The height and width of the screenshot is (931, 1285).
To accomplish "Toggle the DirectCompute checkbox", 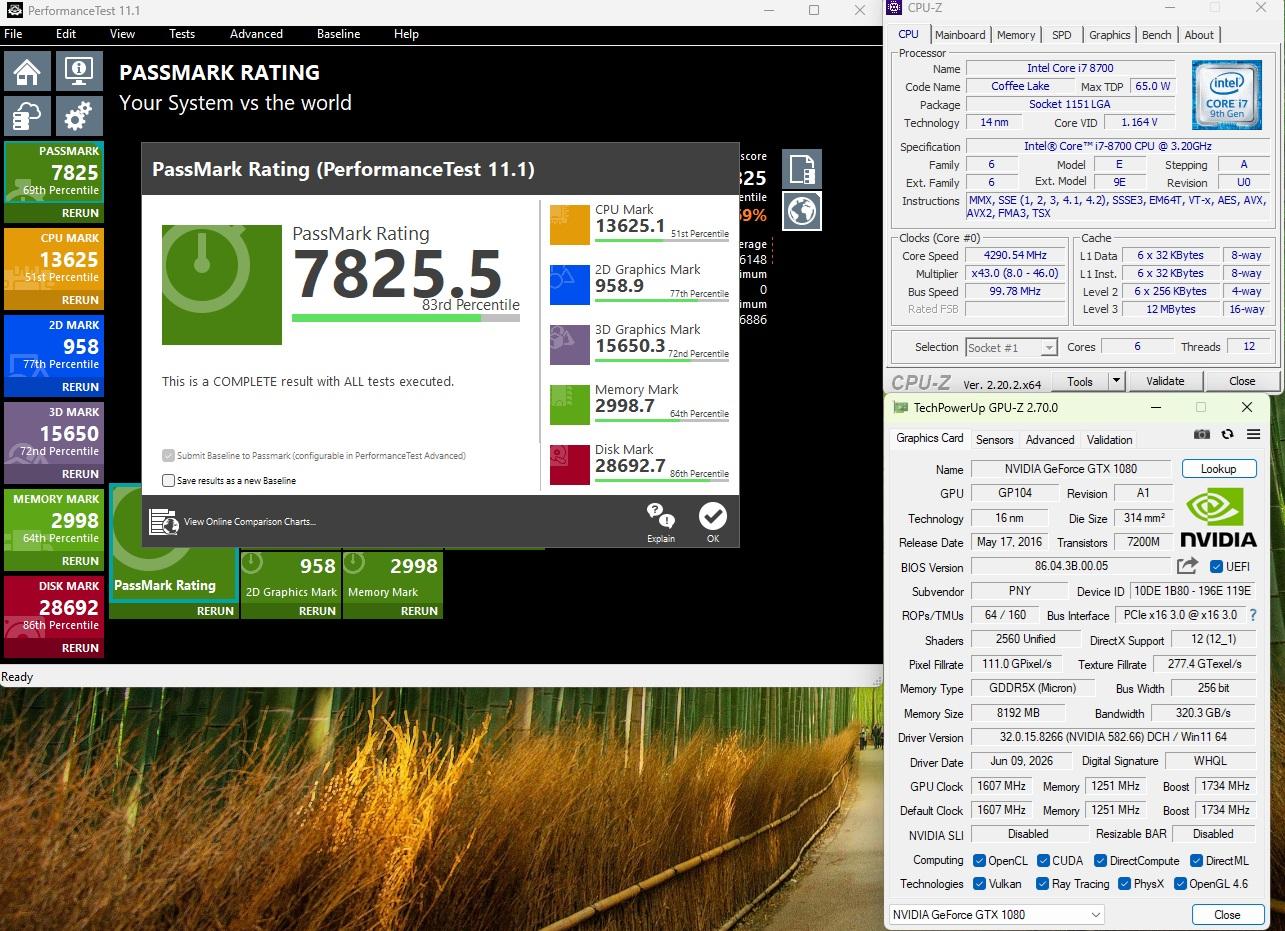I will (x=1100, y=860).
